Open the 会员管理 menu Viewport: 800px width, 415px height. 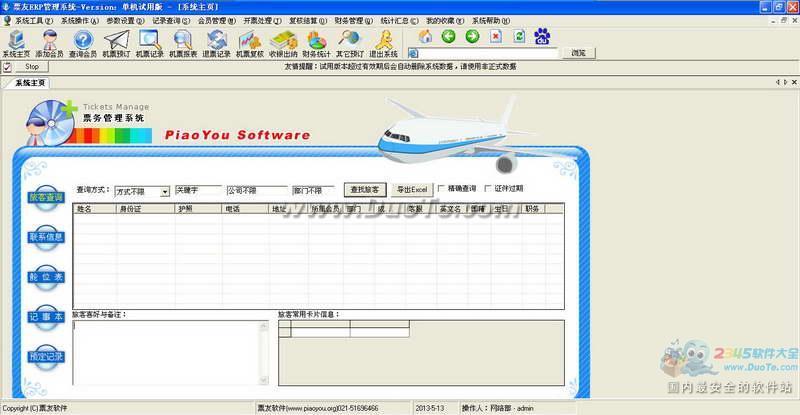pyautogui.click(x=217, y=21)
